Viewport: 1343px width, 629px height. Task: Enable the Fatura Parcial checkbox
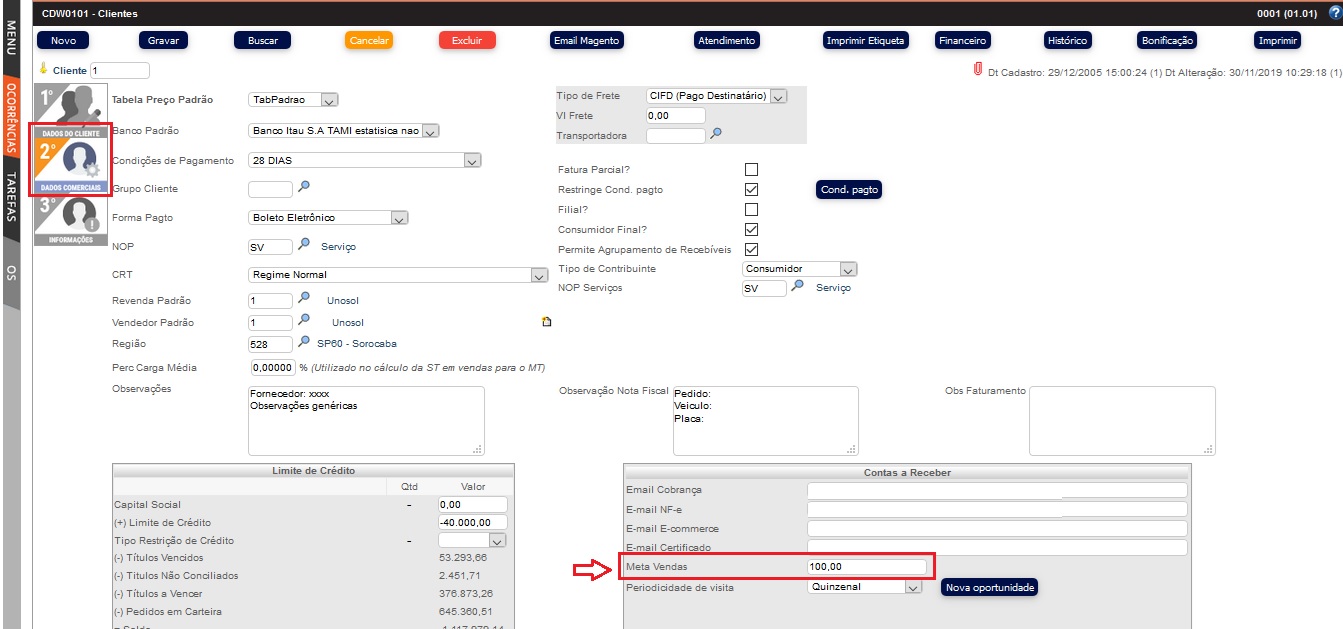(752, 169)
